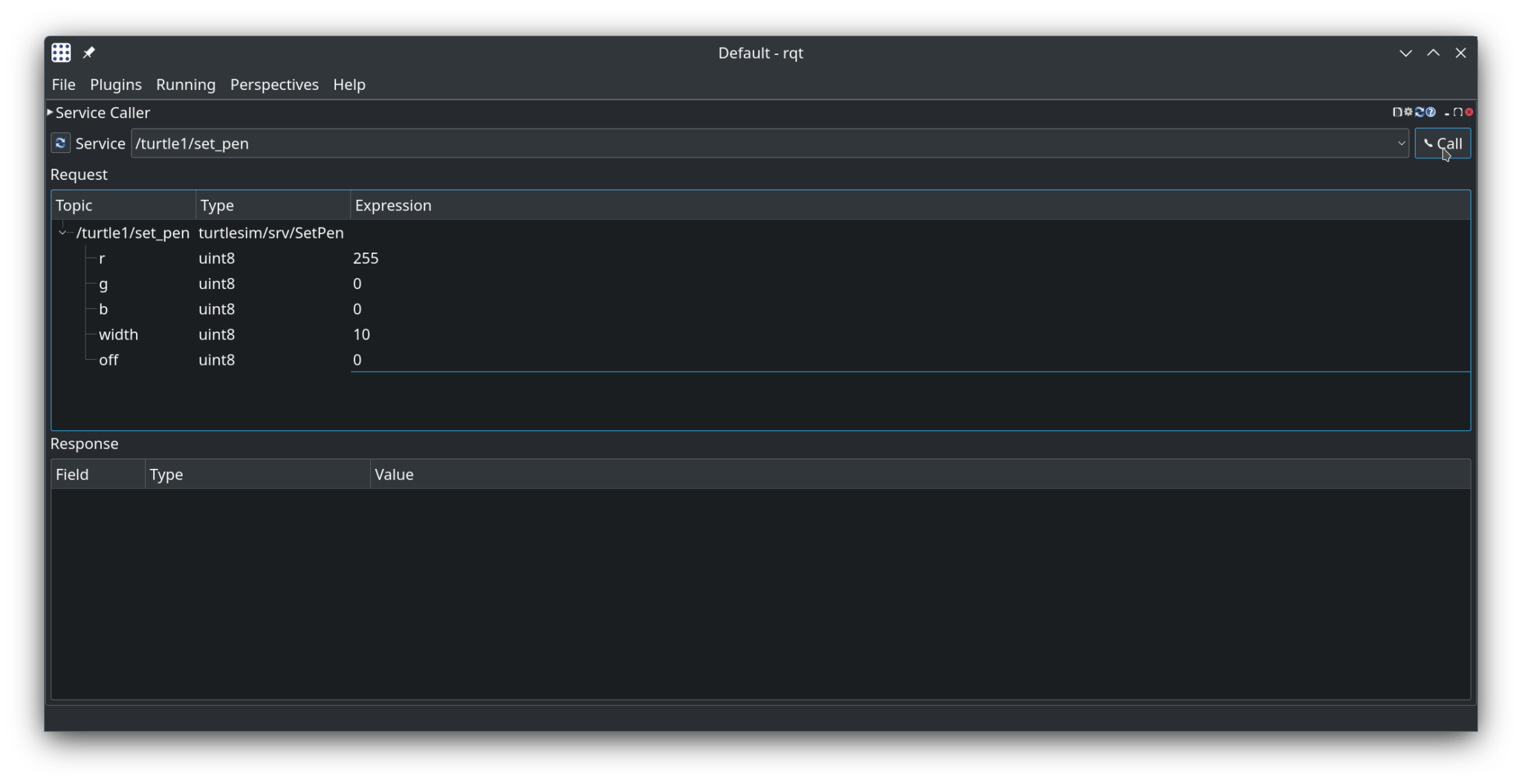The height and width of the screenshot is (784, 1522).
Task: Click the rqt application grid icon
Action: [x=60, y=52]
